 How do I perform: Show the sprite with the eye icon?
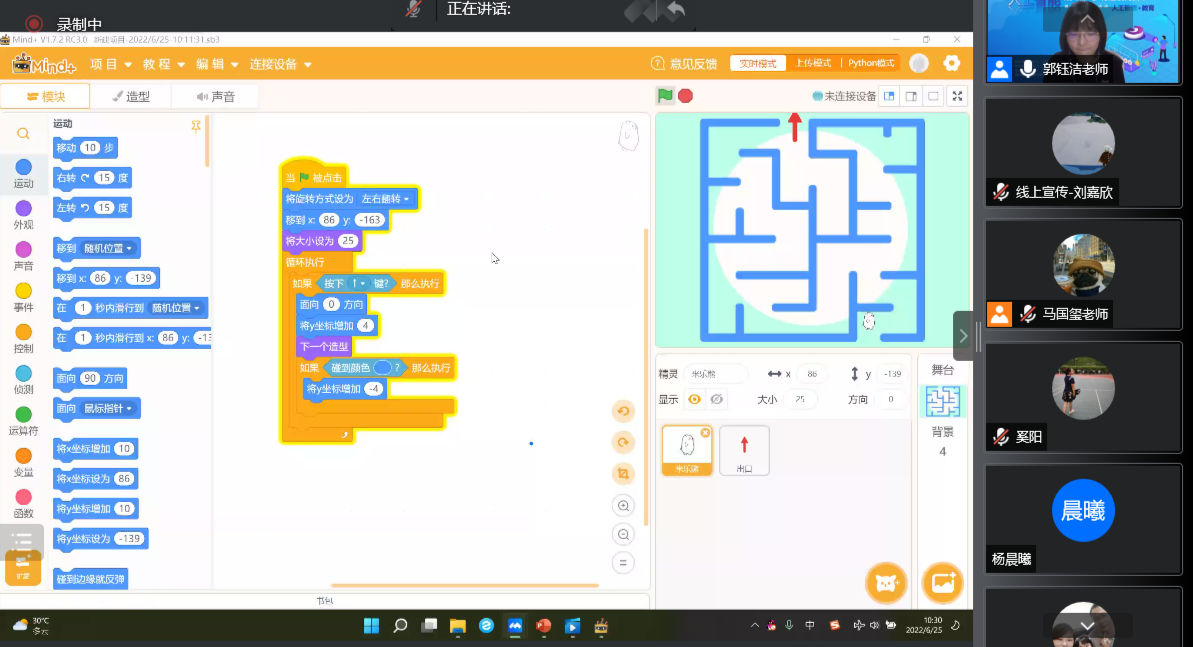pos(694,399)
